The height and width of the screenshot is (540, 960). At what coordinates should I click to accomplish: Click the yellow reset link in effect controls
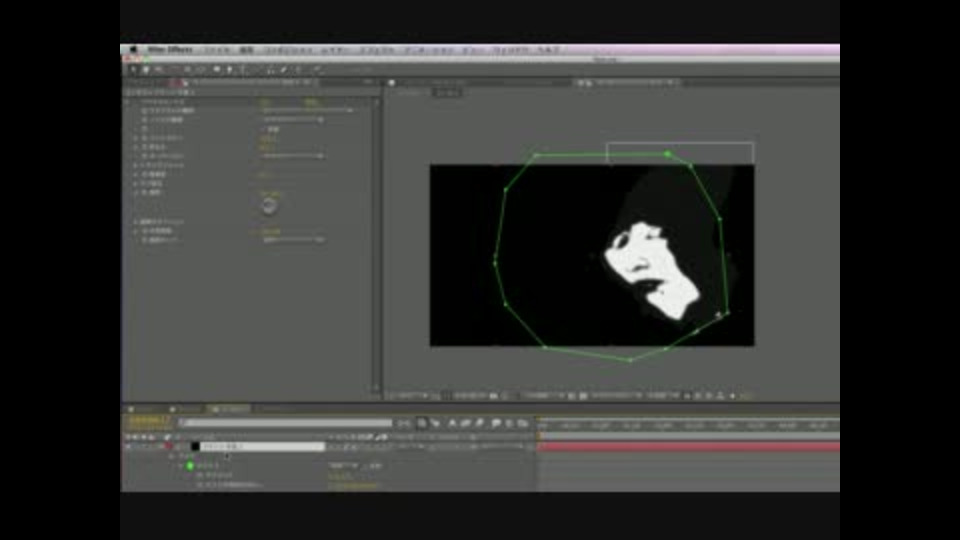[x=266, y=101]
